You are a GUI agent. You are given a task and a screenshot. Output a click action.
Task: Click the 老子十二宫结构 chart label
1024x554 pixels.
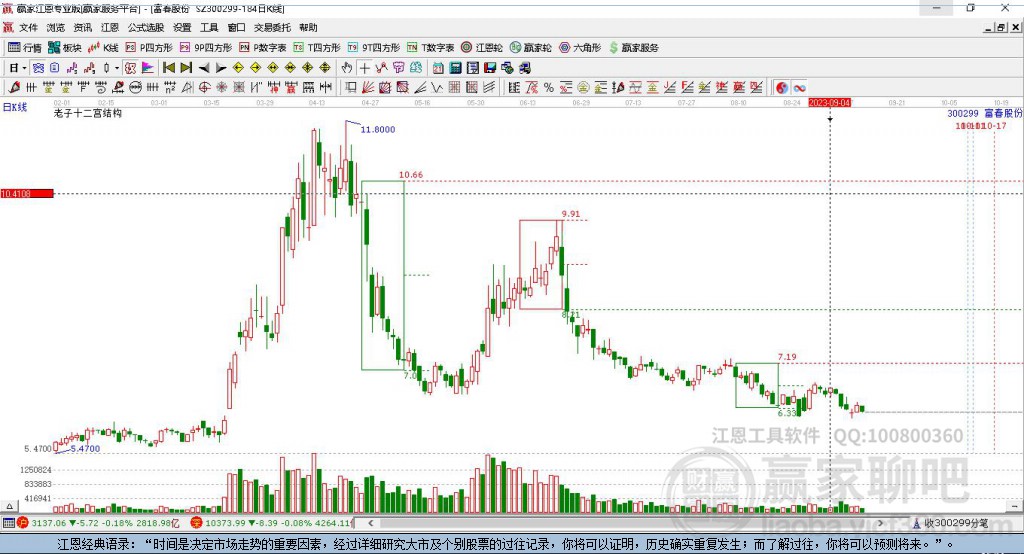click(88, 113)
